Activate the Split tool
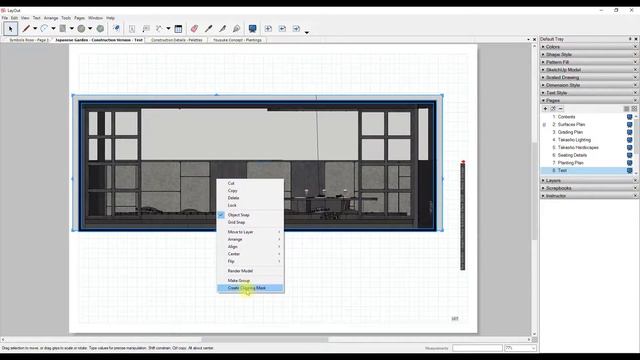Screen dimensions: 640x360 [x=222, y=29]
